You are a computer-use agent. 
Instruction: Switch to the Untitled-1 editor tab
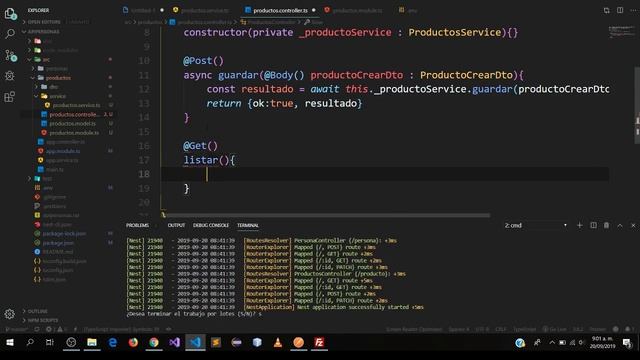pos(144,10)
